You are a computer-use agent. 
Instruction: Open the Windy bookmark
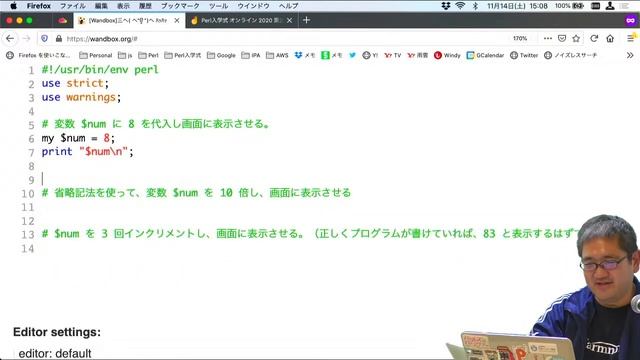pyautogui.click(x=447, y=55)
